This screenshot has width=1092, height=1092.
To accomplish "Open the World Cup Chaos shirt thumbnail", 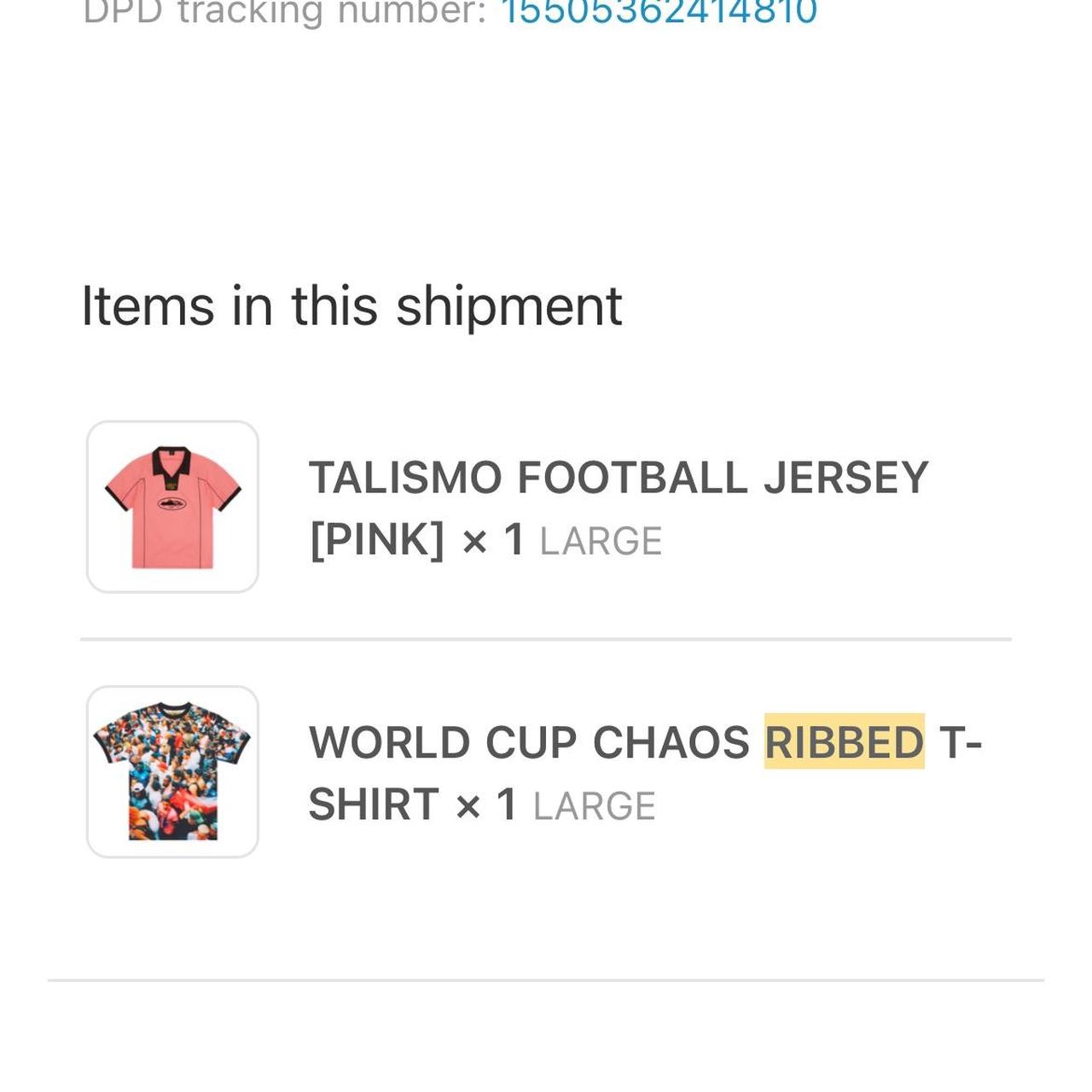I will click(172, 771).
